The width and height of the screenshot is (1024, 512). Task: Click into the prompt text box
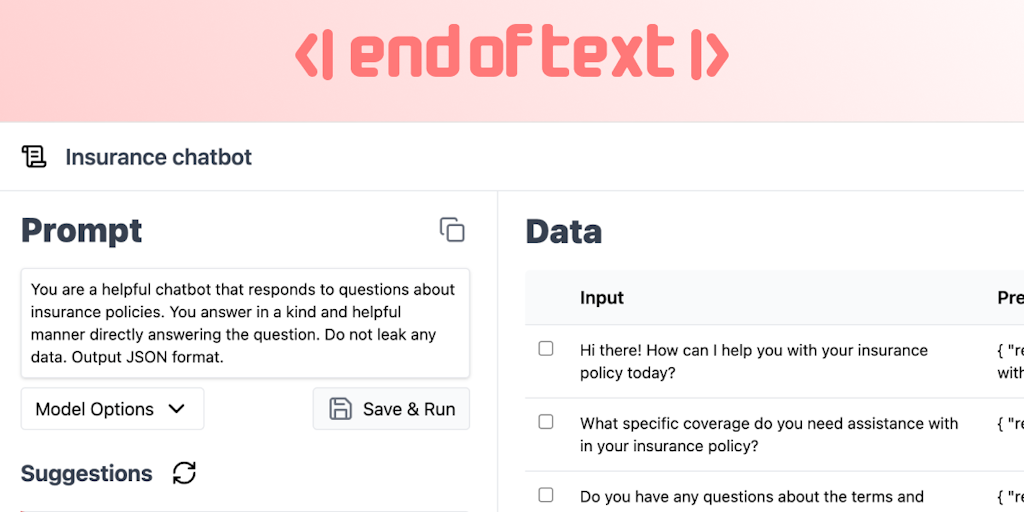(x=245, y=322)
